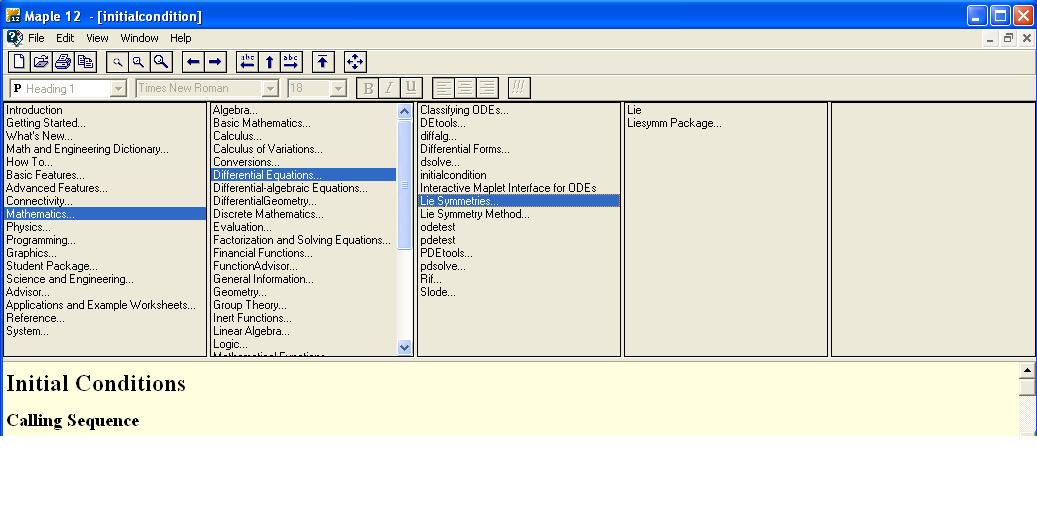Select the largest magnifier zoom icon

click(161, 62)
